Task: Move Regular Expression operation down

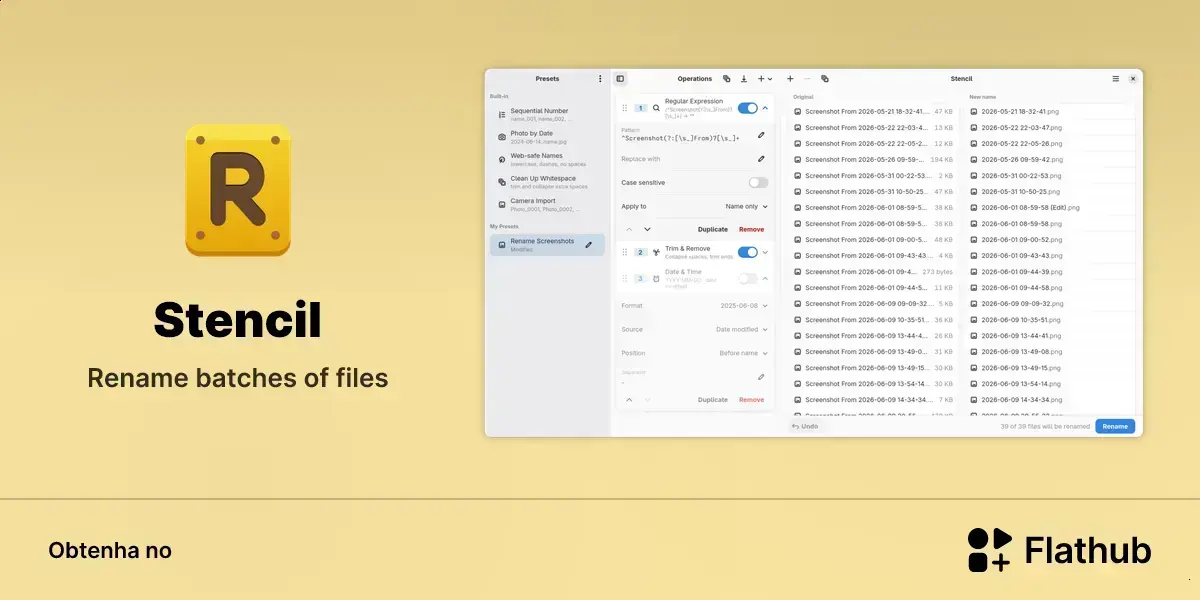Action: click(x=647, y=229)
